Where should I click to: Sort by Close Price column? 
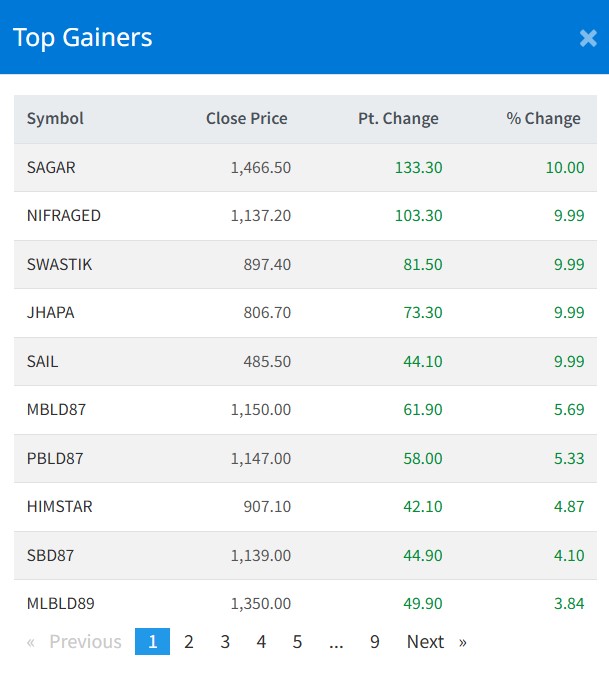tap(246, 118)
